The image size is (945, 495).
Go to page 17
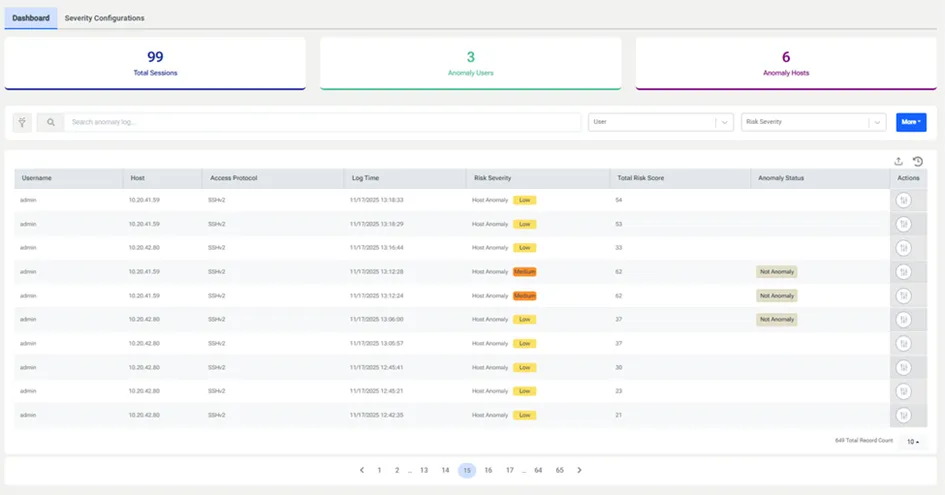click(509, 470)
